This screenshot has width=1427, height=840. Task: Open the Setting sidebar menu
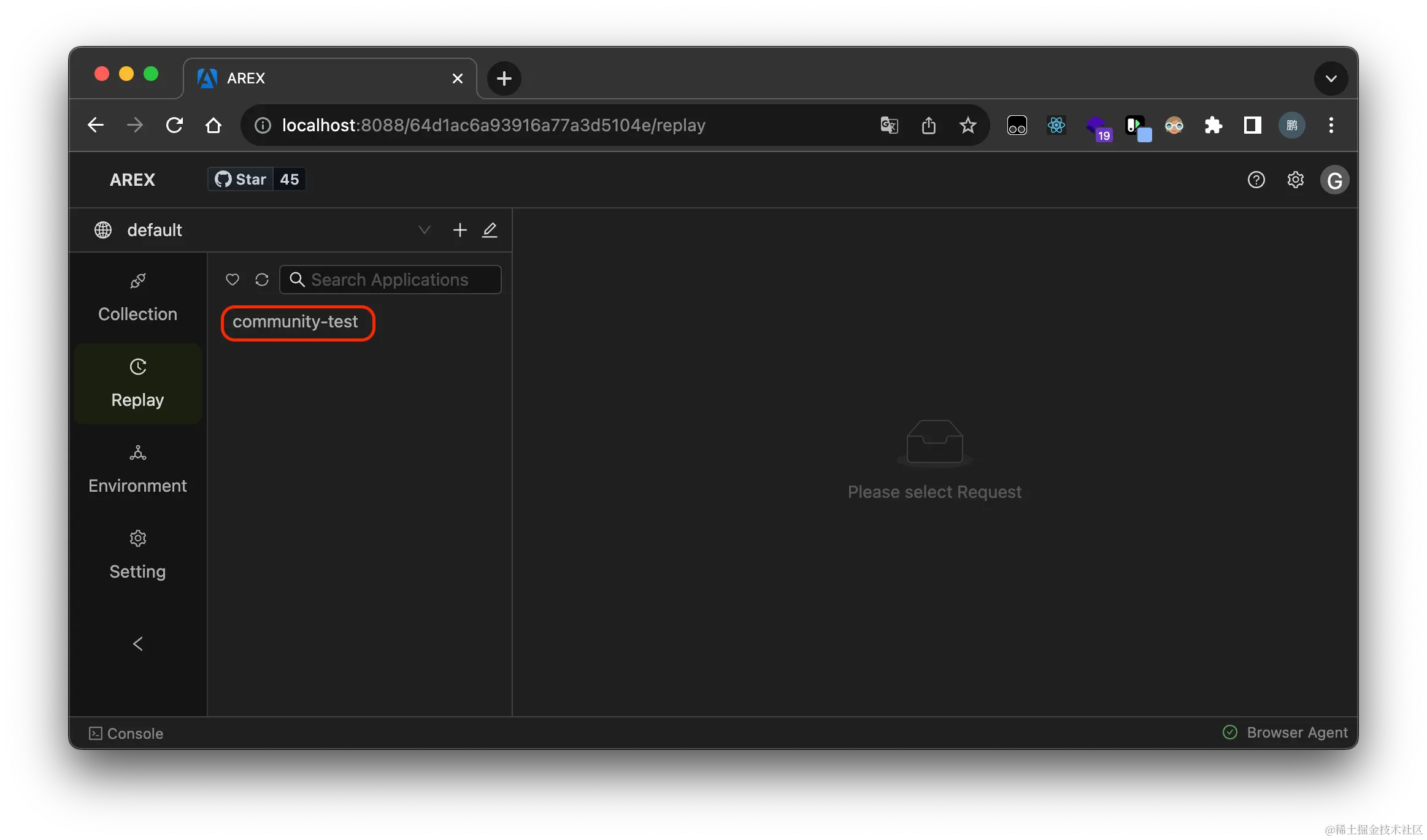pyautogui.click(x=138, y=556)
